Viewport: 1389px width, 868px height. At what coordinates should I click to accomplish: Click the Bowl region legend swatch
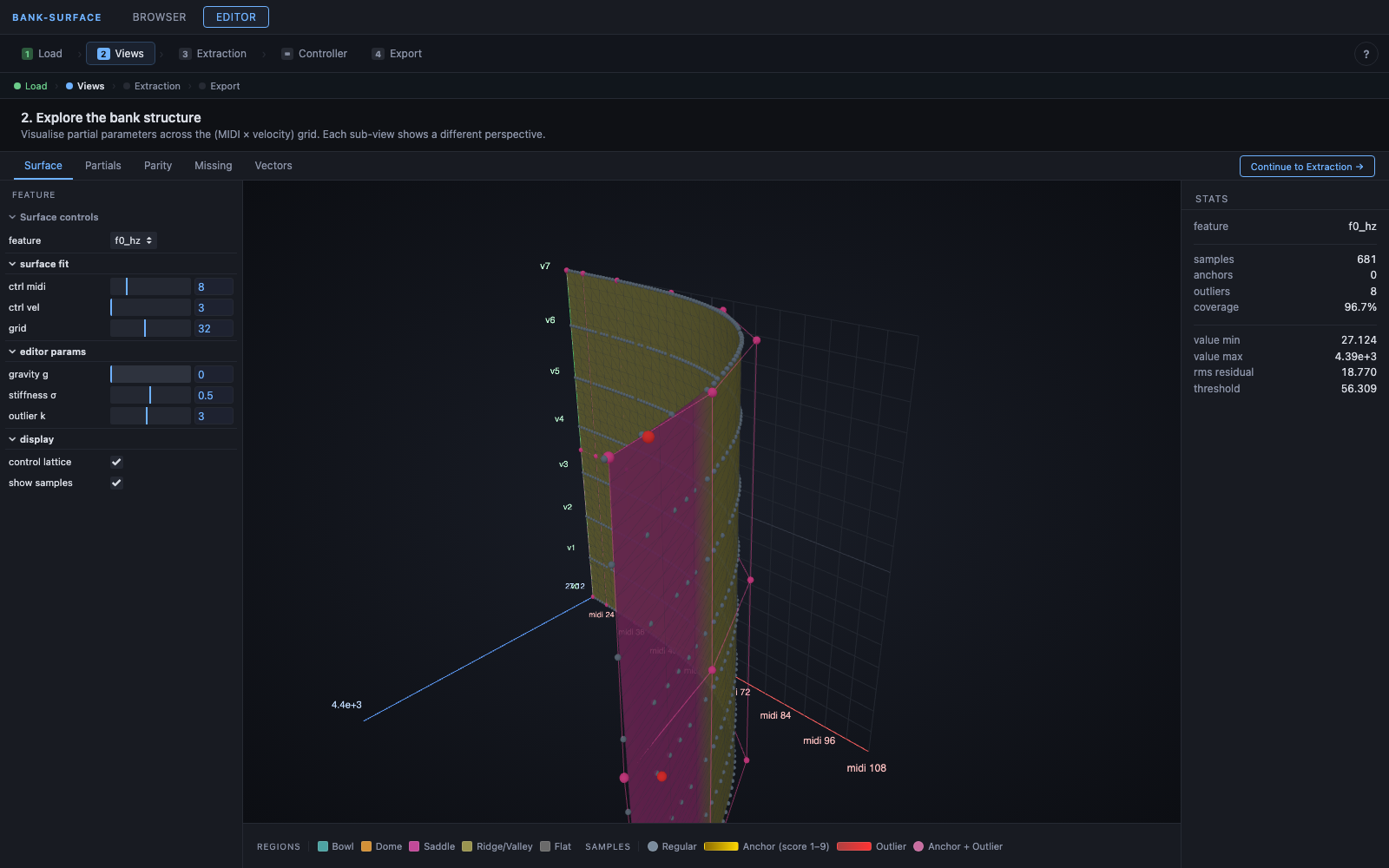pyautogui.click(x=323, y=846)
